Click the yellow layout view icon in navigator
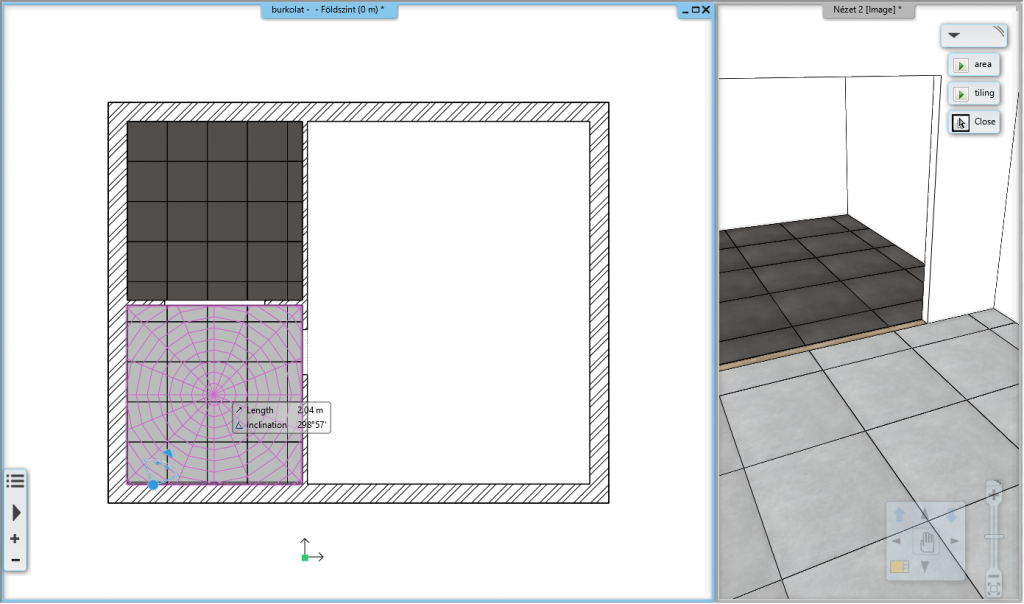The height and width of the screenshot is (604, 1024). [x=898, y=567]
